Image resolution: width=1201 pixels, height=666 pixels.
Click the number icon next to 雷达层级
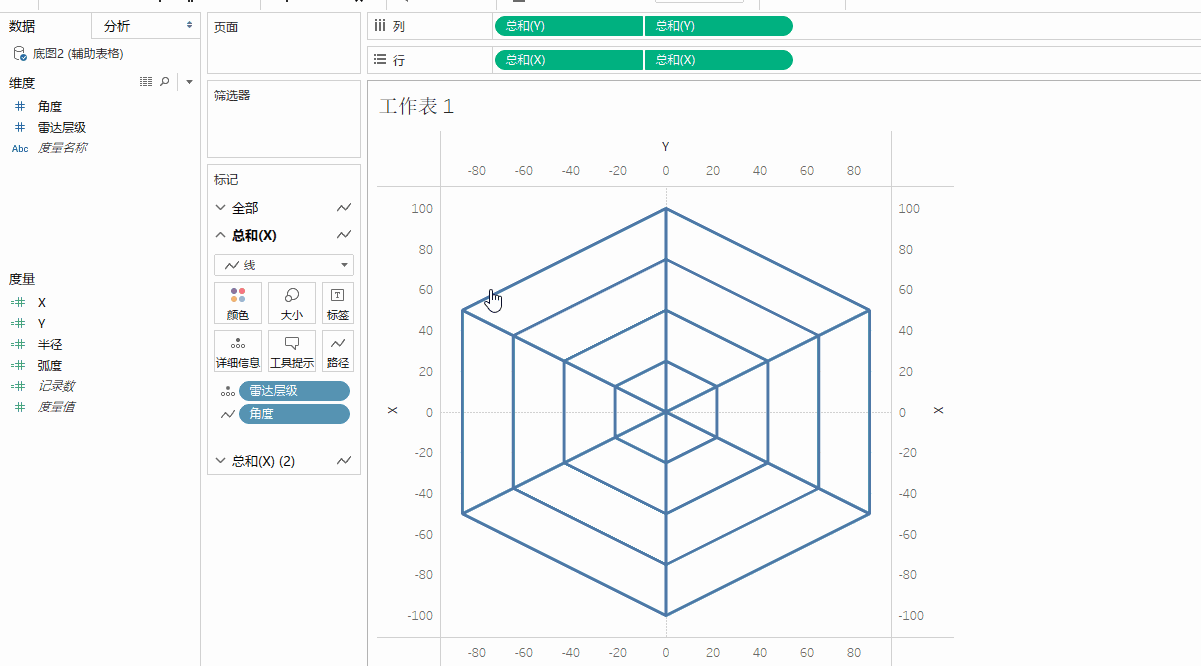[20, 127]
